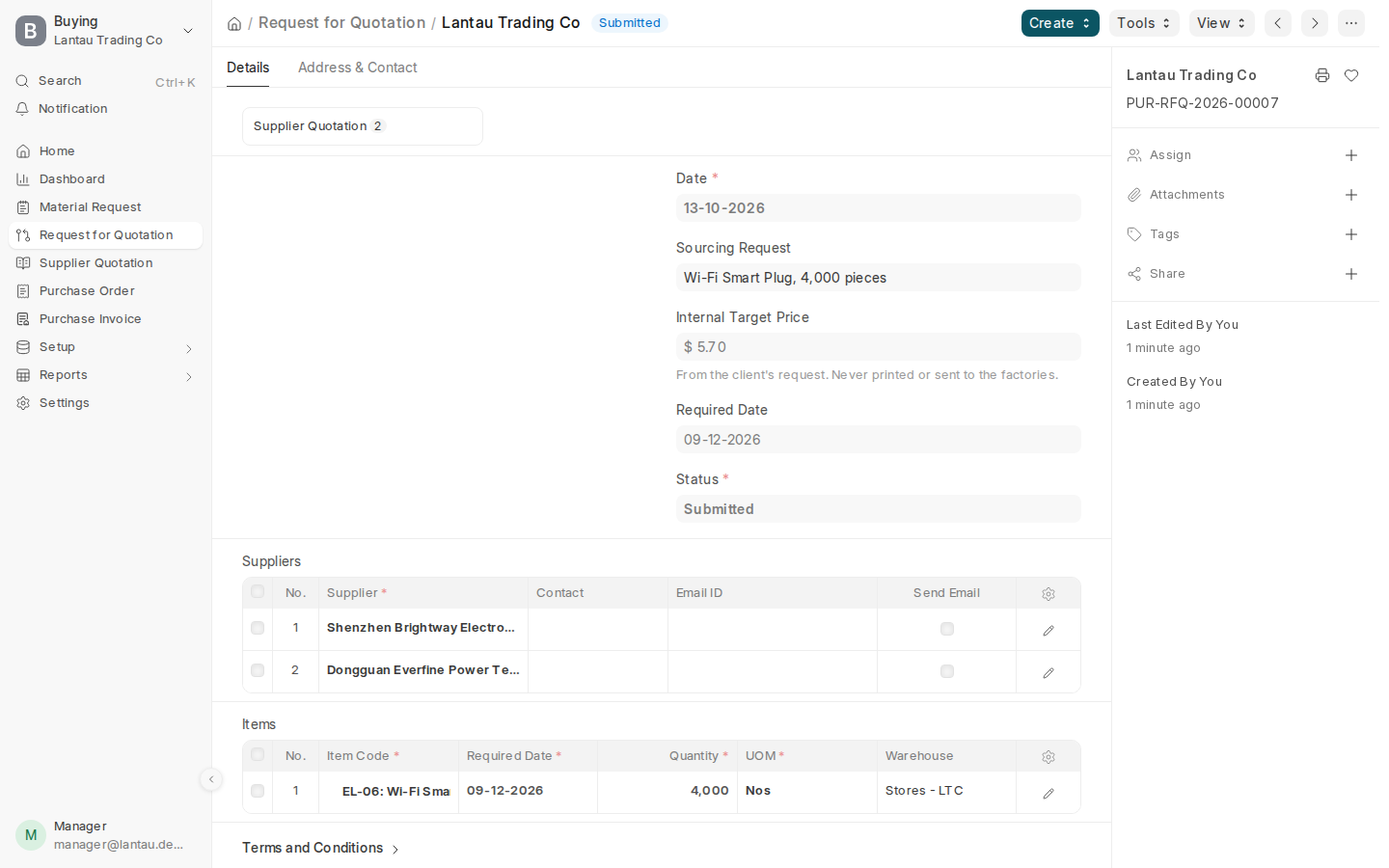Open Items table settings gear
This screenshot has width=1389, height=868.
click(x=1049, y=757)
